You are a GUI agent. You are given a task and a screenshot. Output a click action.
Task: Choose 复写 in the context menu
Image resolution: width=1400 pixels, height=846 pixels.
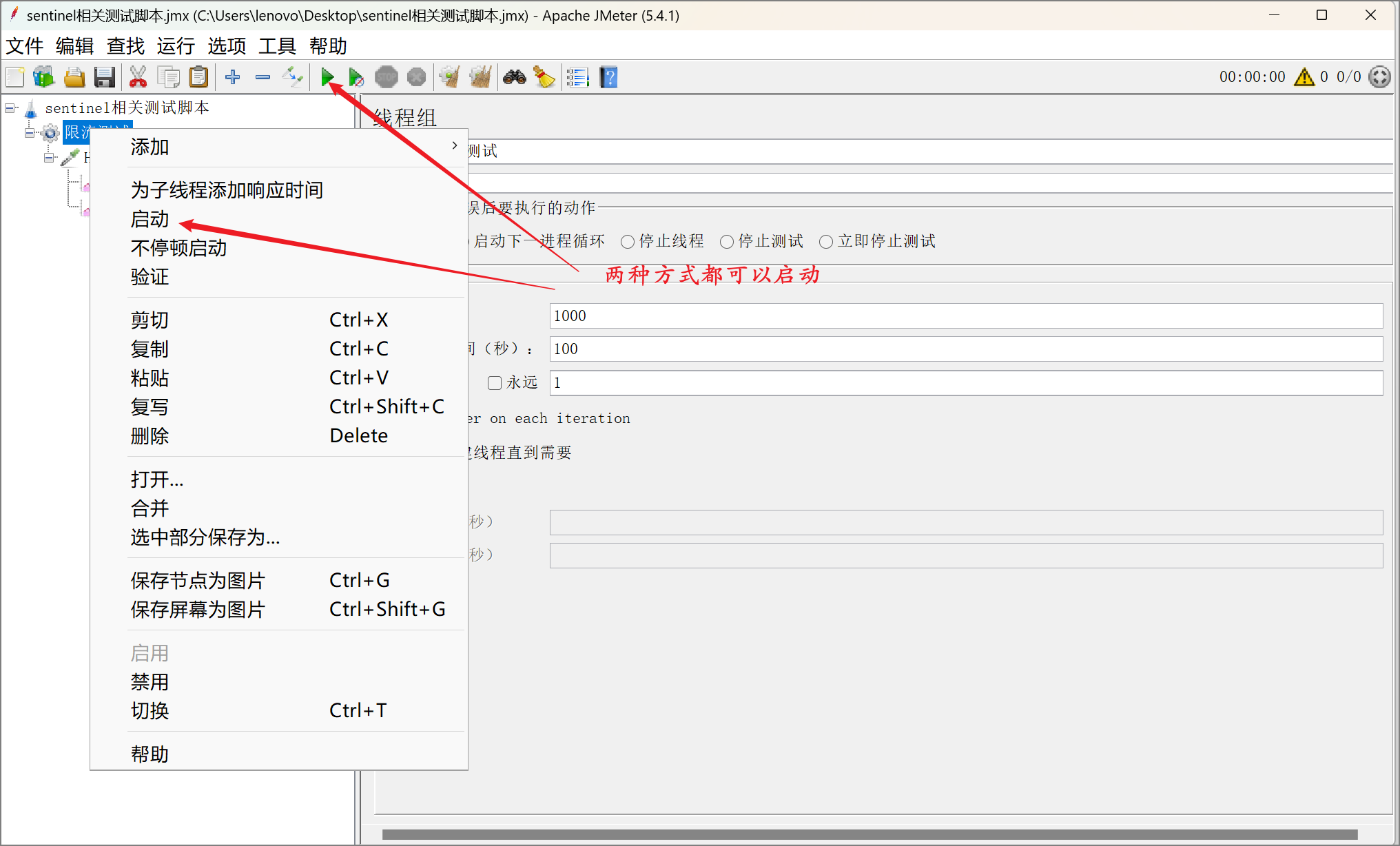(x=279, y=406)
